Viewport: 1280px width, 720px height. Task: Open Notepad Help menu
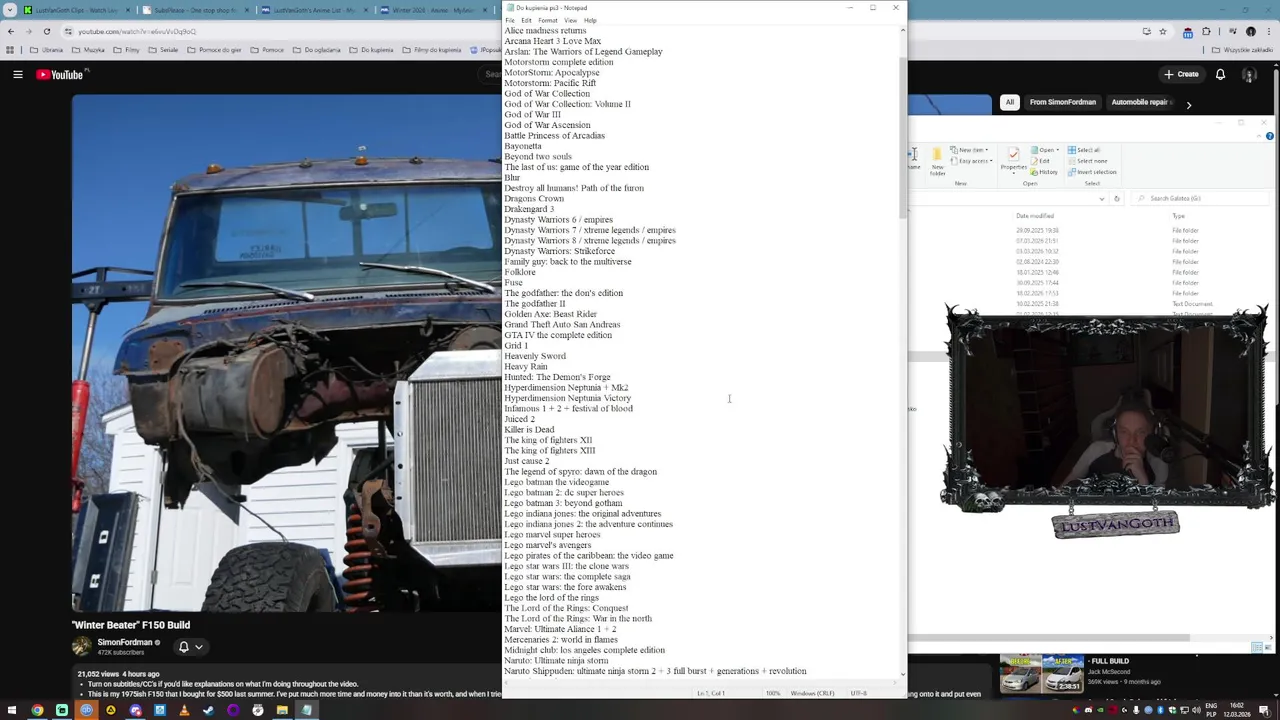590,20
